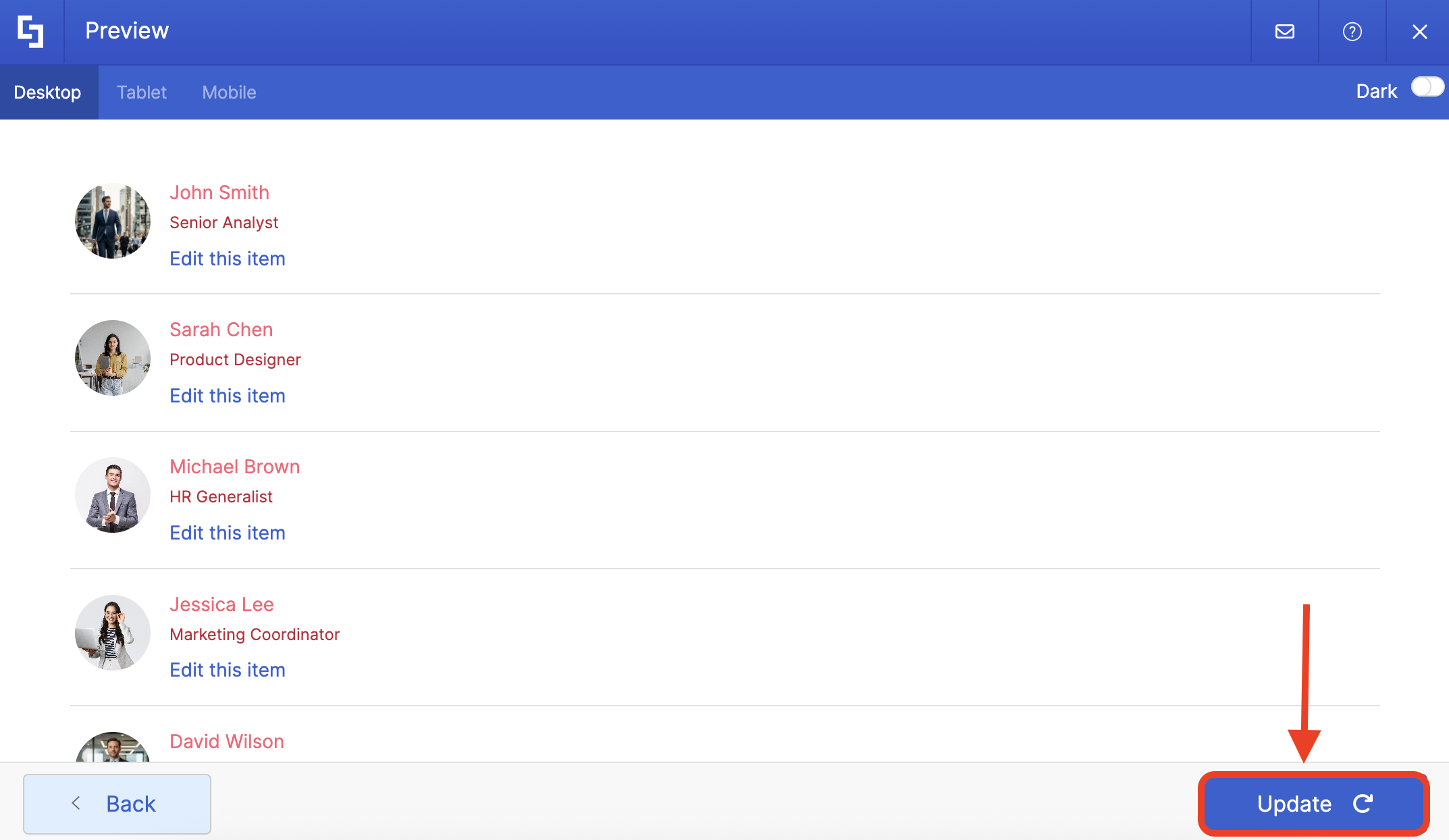Open David Wilson name link
This screenshot has height=840, width=1449.
(x=227, y=741)
